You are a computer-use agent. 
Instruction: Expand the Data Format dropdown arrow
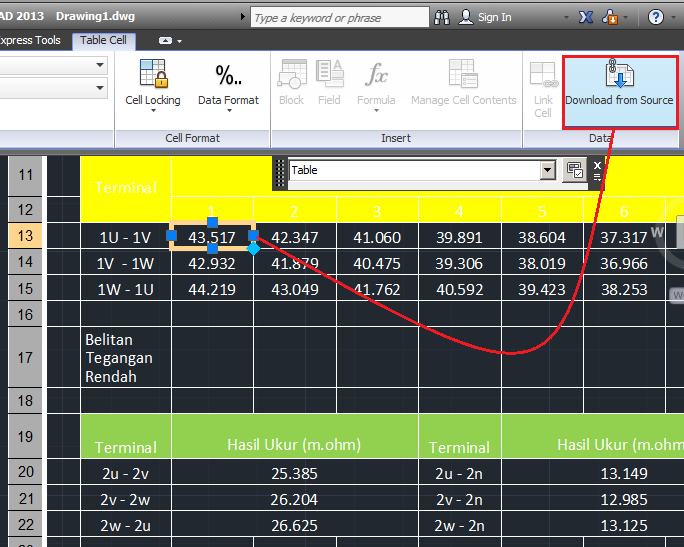point(229,111)
